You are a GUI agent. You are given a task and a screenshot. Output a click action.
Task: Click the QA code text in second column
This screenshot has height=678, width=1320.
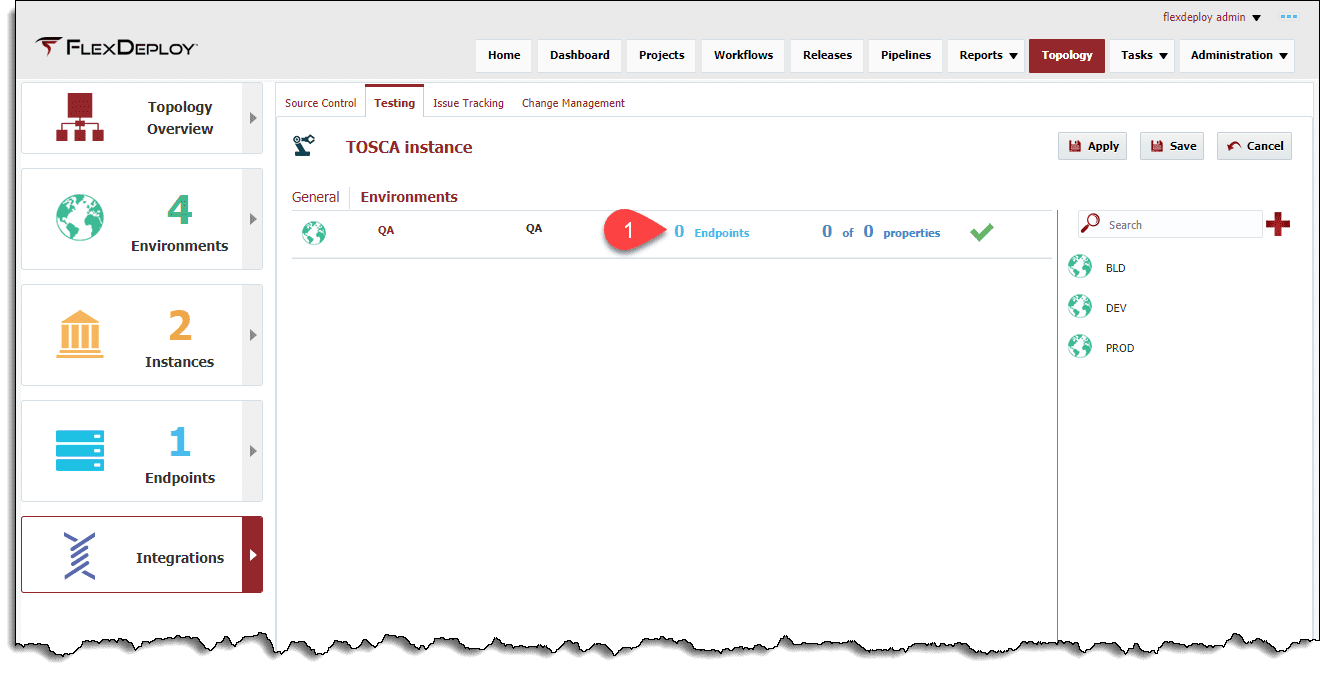click(x=534, y=228)
